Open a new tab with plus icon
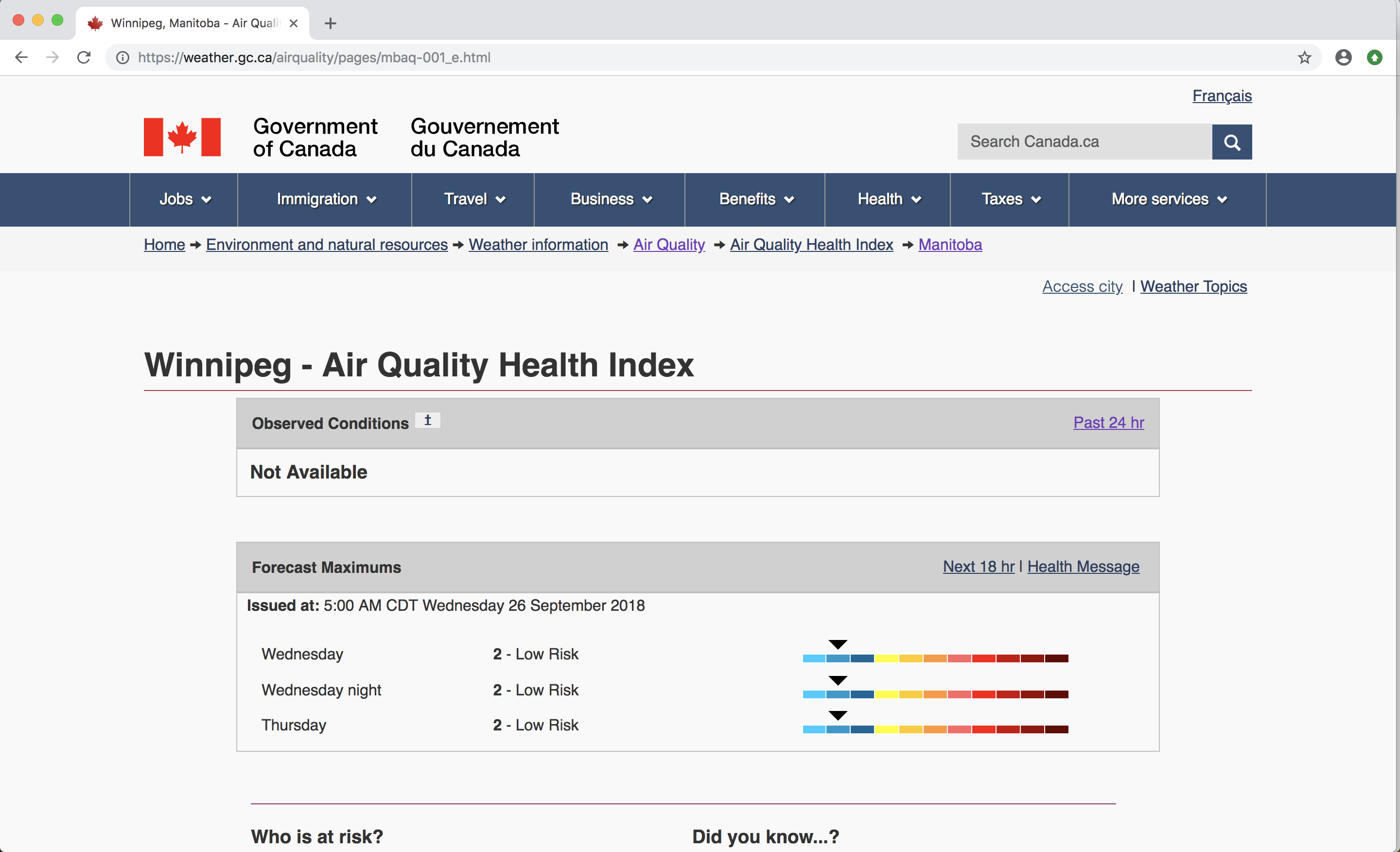 pos(330,23)
